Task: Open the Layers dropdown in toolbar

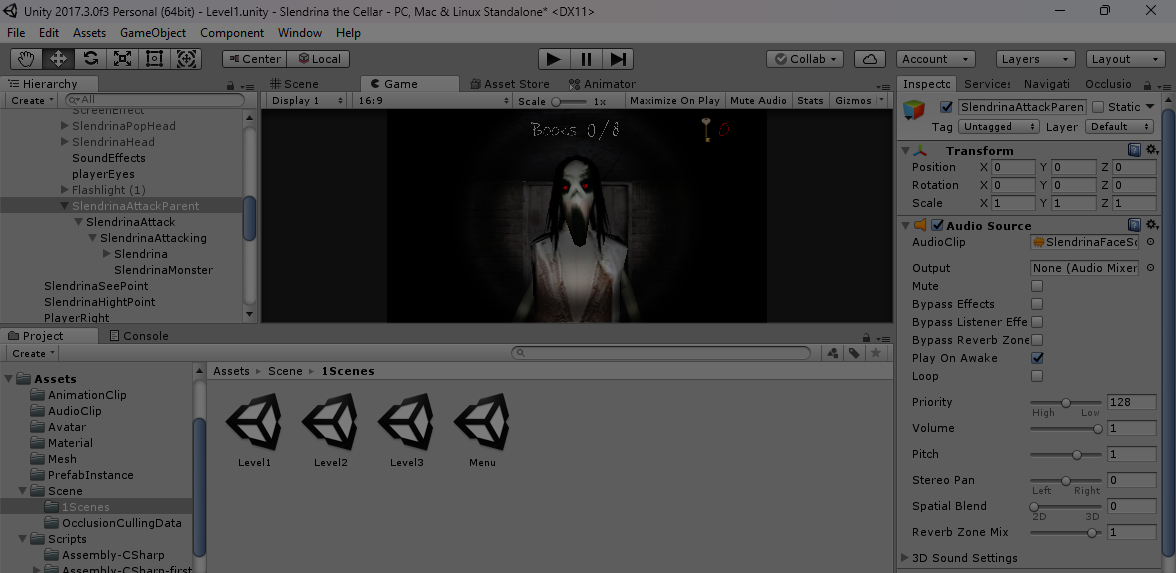Action: [1036, 59]
